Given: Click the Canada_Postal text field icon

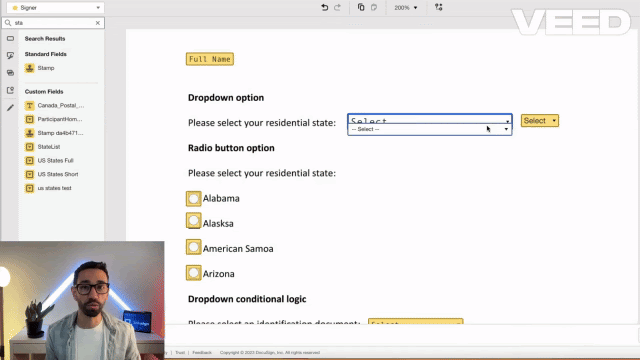Looking at the screenshot, I should pyautogui.click(x=29, y=105).
